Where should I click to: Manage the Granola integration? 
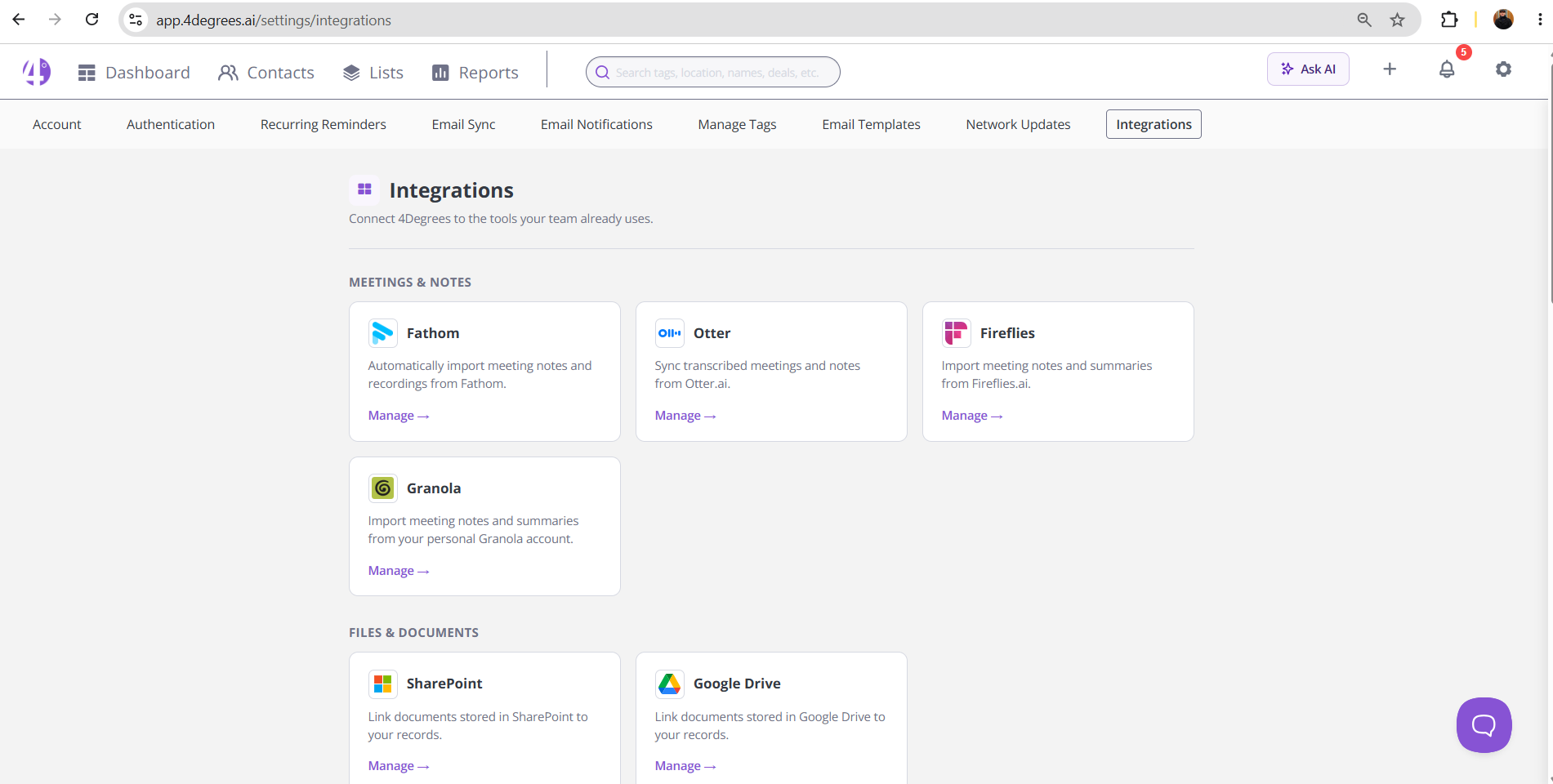[x=399, y=571]
